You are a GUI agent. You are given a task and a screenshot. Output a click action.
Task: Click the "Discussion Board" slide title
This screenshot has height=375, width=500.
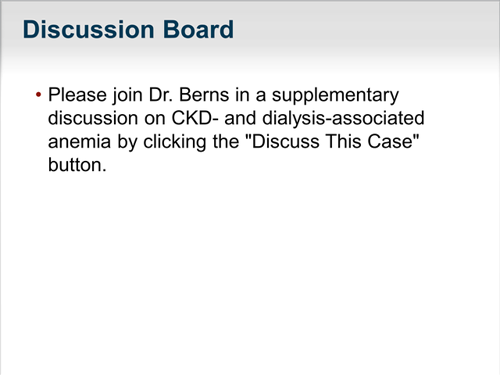128,30
